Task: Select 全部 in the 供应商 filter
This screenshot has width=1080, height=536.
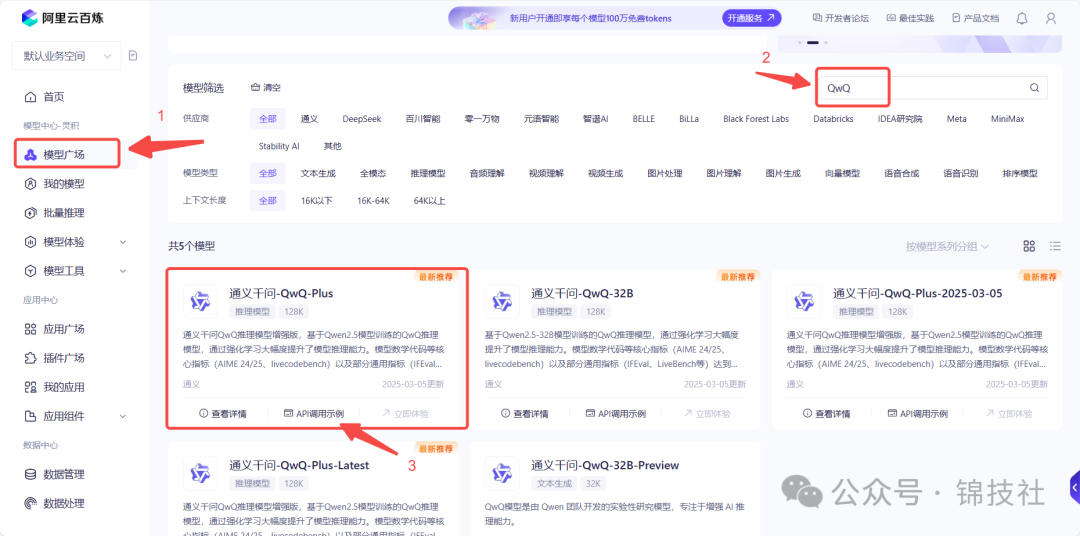Action: pos(268,118)
